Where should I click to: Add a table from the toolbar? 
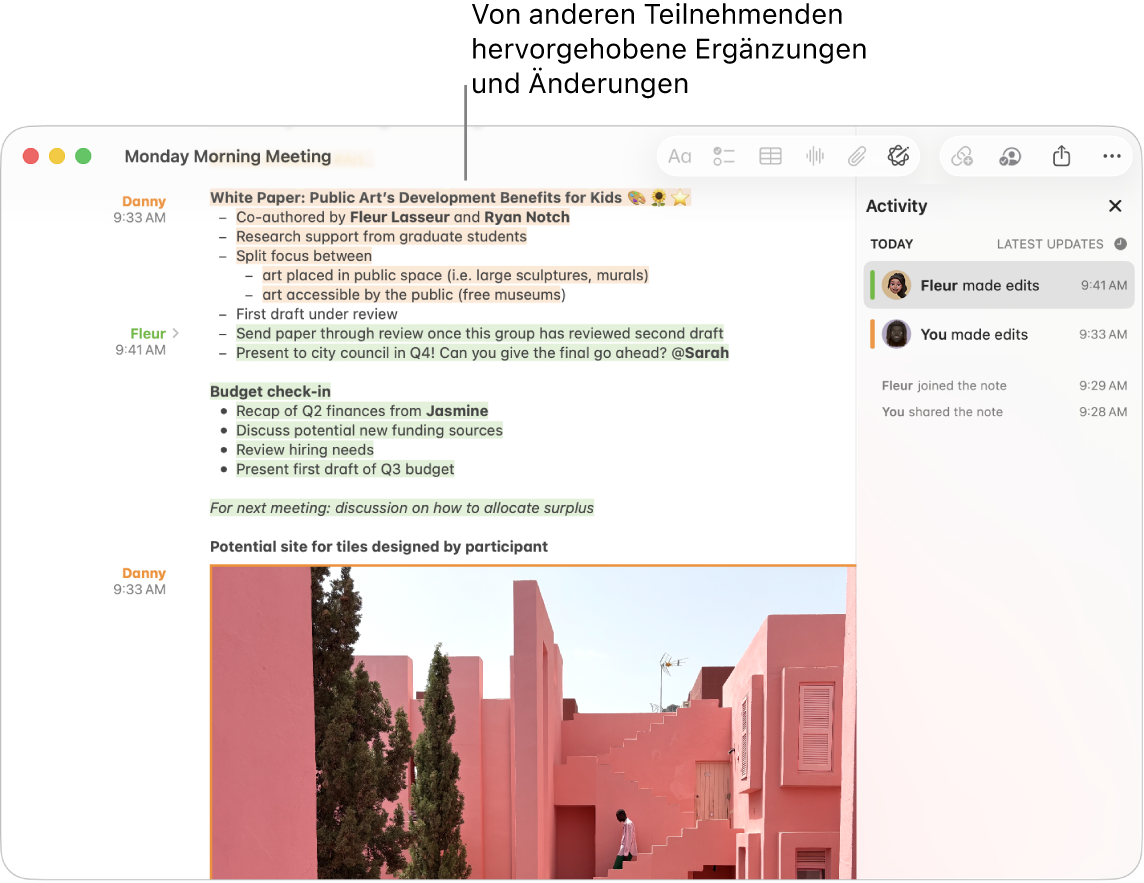point(770,156)
